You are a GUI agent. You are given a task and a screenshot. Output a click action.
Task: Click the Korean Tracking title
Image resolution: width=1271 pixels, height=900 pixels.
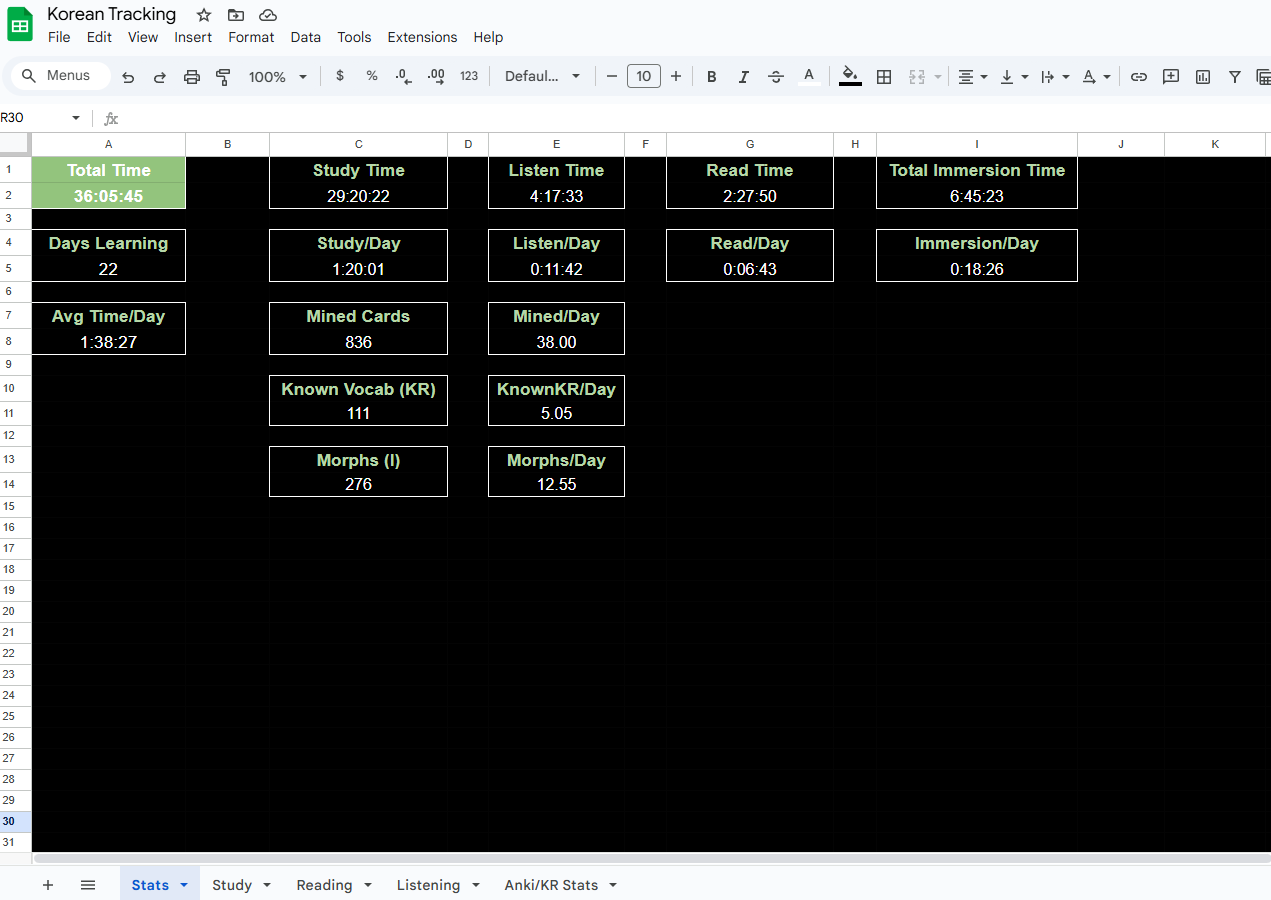tap(112, 14)
